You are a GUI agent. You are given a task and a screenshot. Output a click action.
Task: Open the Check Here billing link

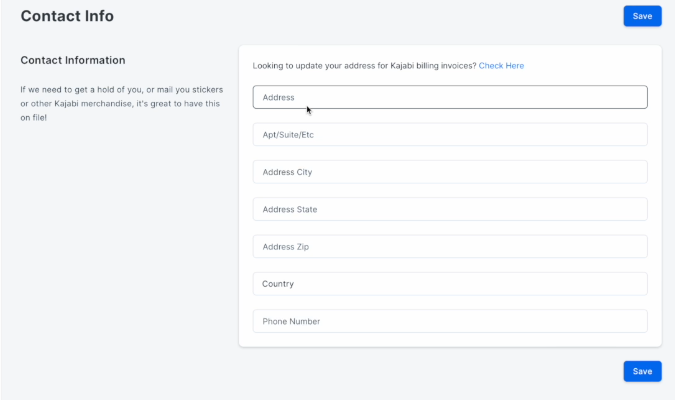coord(501,66)
